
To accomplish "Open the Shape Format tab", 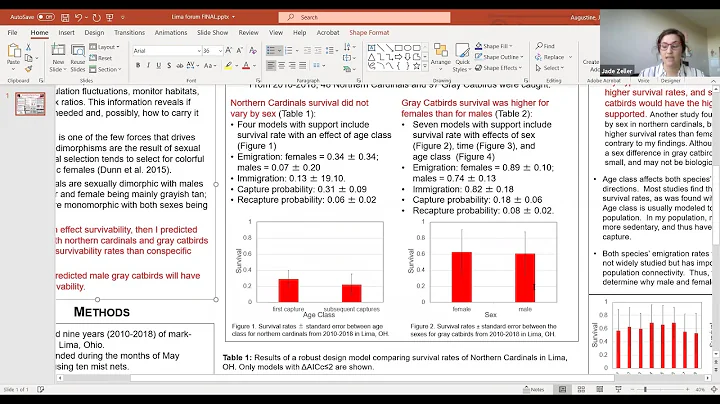I will pos(369,33).
